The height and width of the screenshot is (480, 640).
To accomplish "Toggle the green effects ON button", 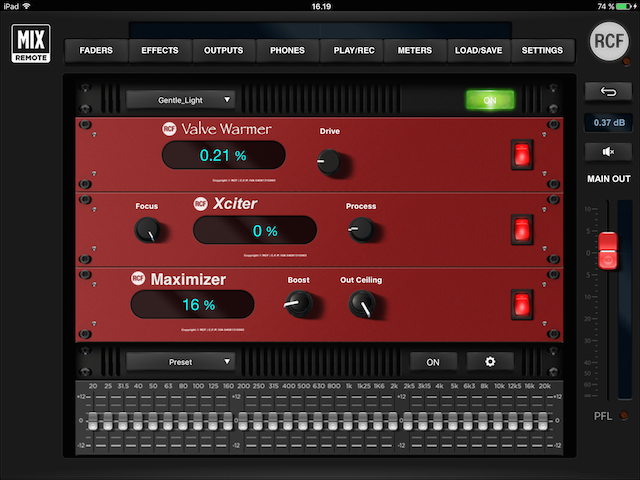I will (490, 100).
